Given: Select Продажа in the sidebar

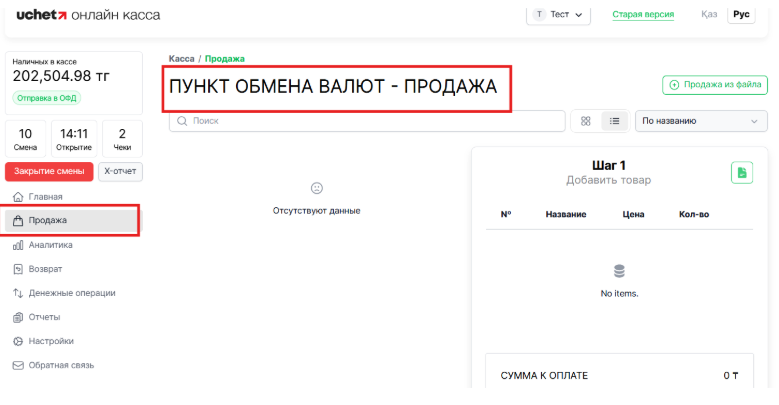Looking at the screenshot, I should click(72, 221).
